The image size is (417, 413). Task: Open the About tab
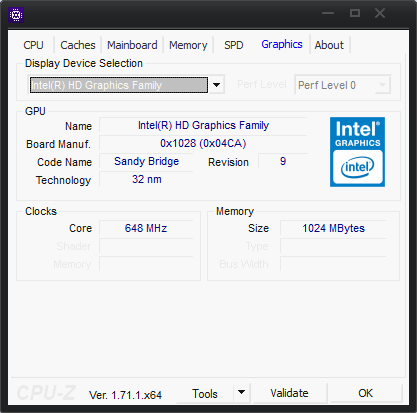click(x=329, y=45)
